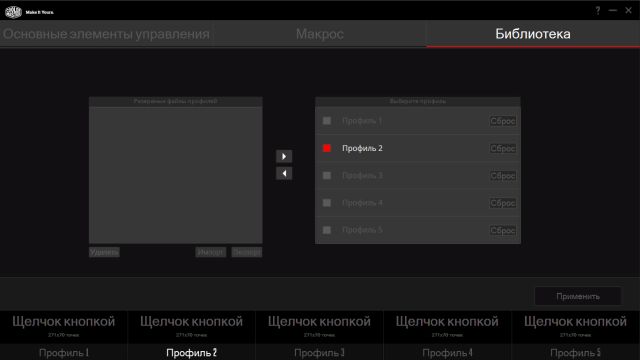Viewport: 640px width, 360px height.
Task: Click the right arrow transfer button
Action: (284, 156)
